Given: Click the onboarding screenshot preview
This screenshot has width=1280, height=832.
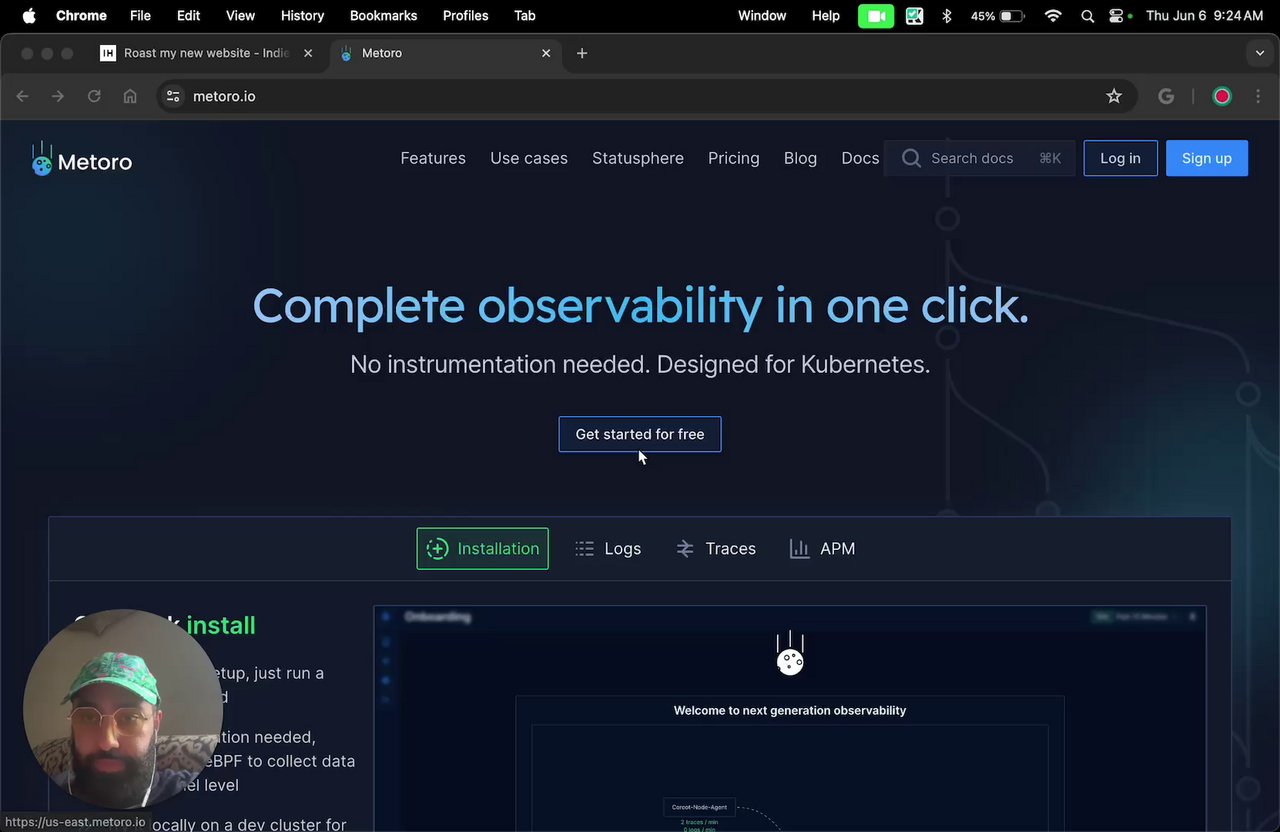Looking at the screenshot, I should pyautogui.click(x=790, y=718).
